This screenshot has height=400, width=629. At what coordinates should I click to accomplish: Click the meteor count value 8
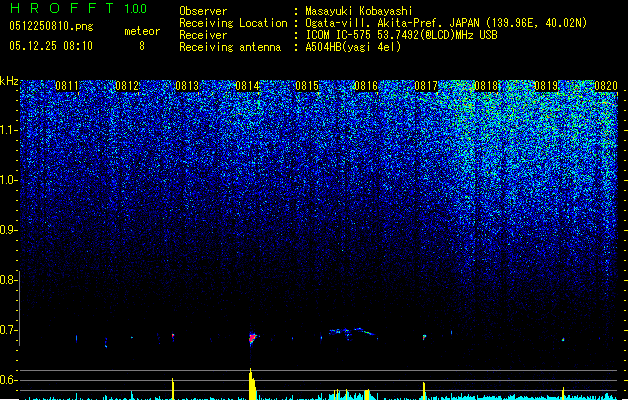tap(142, 46)
